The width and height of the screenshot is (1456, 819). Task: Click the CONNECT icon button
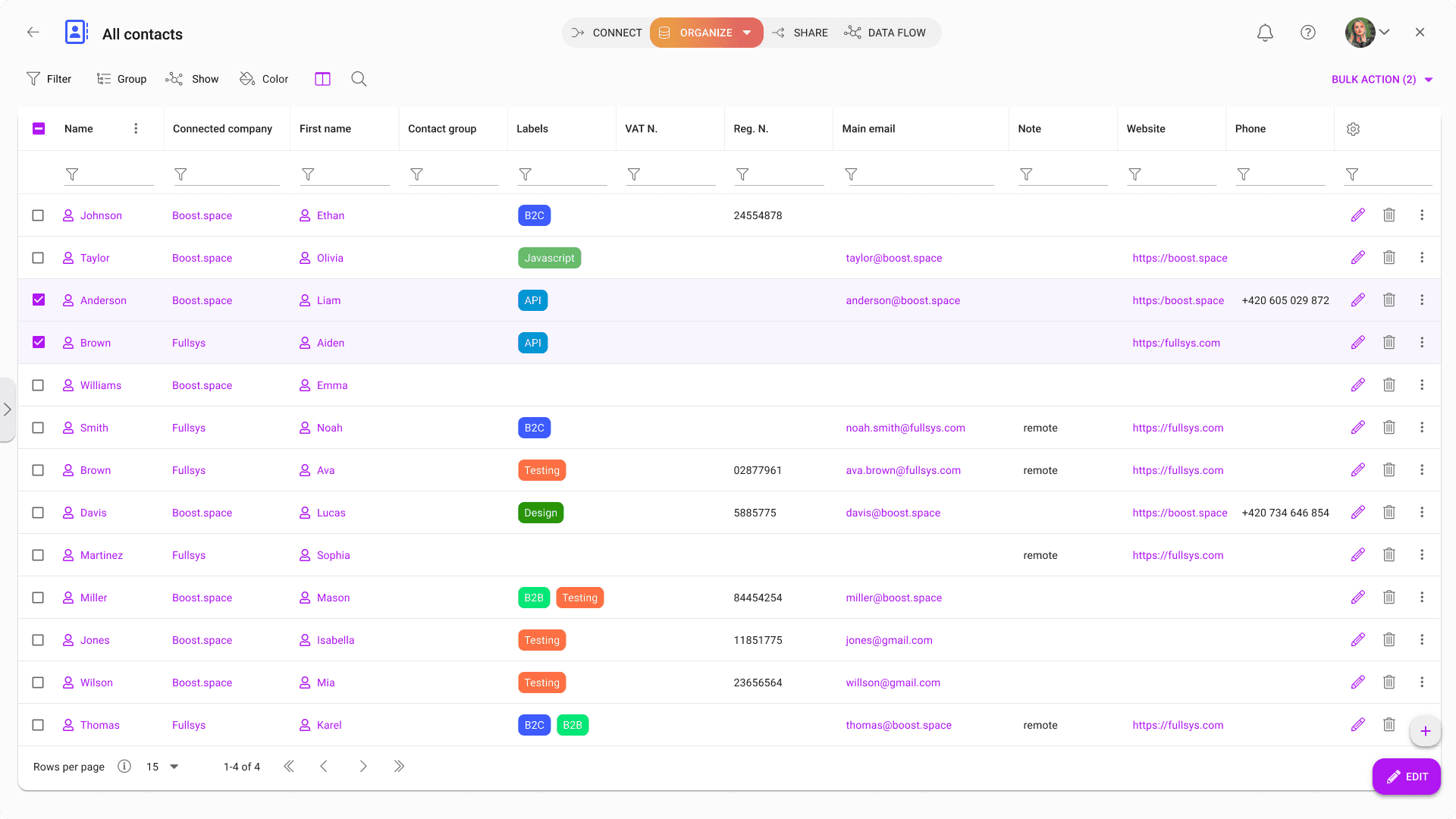pyautogui.click(x=578, y=33)
